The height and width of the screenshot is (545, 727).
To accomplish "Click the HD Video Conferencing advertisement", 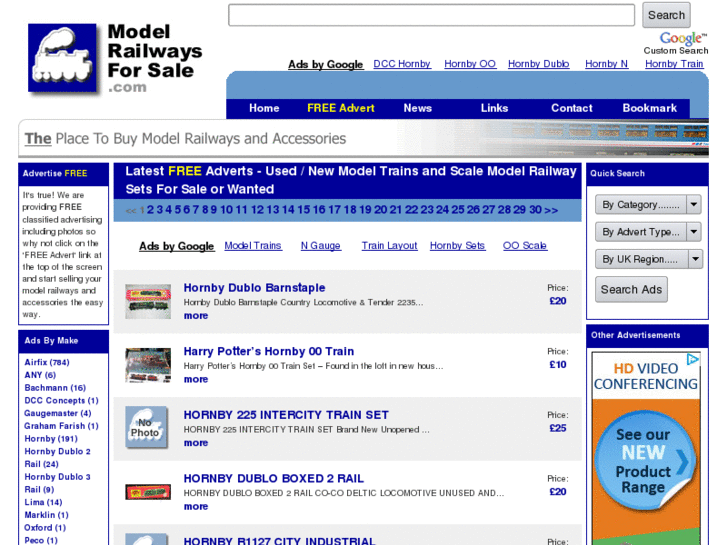I will pos(646,448).
